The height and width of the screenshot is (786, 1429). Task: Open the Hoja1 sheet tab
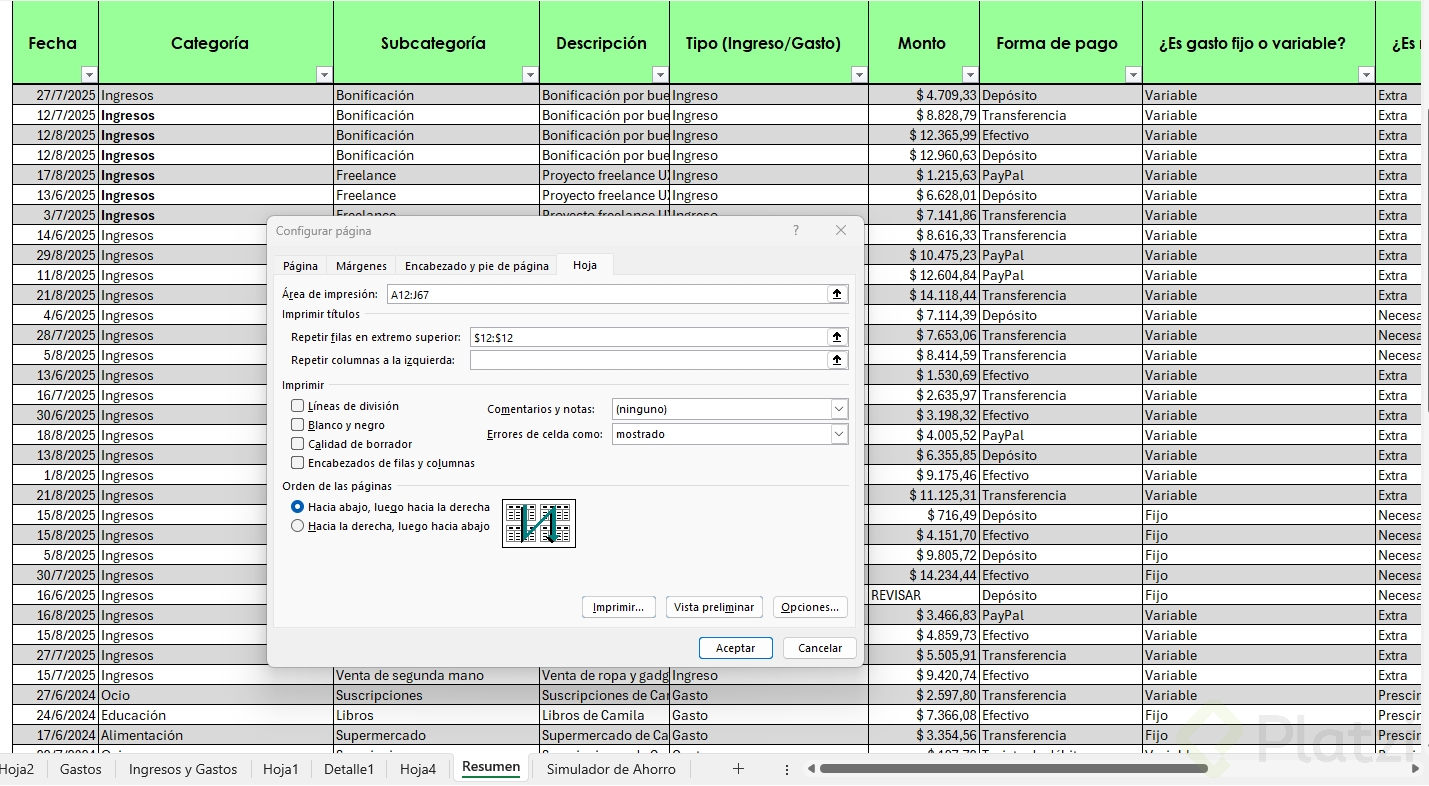(281, 769)
